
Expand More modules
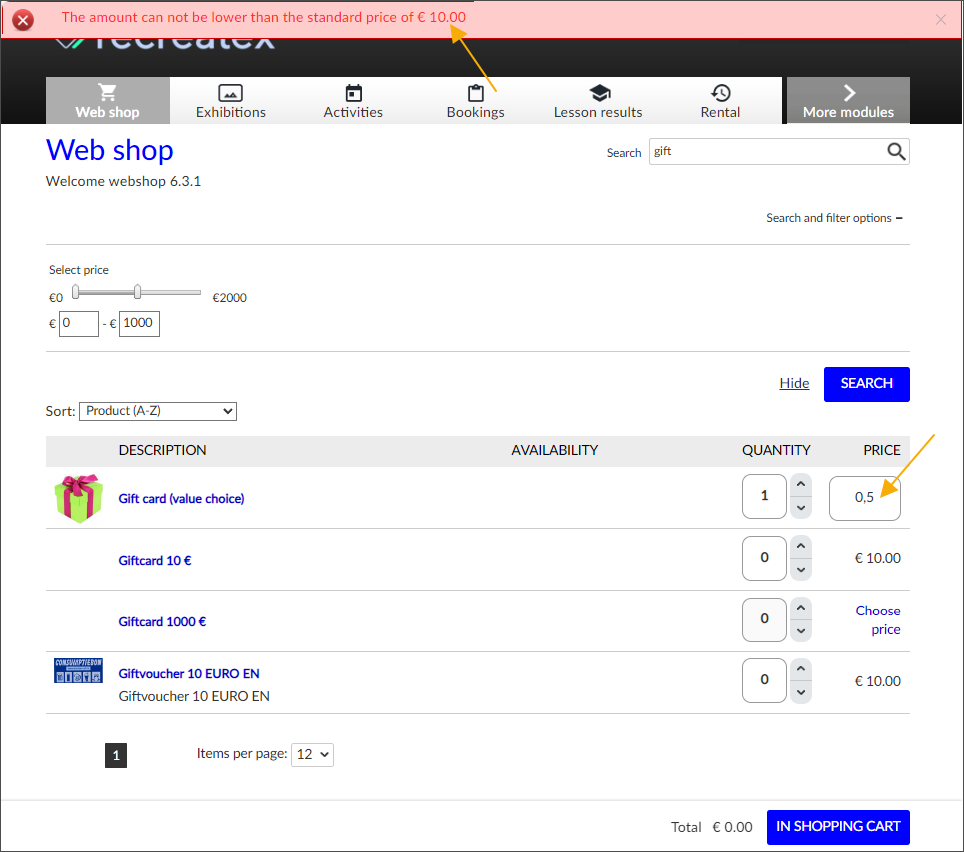pos(848,101)
